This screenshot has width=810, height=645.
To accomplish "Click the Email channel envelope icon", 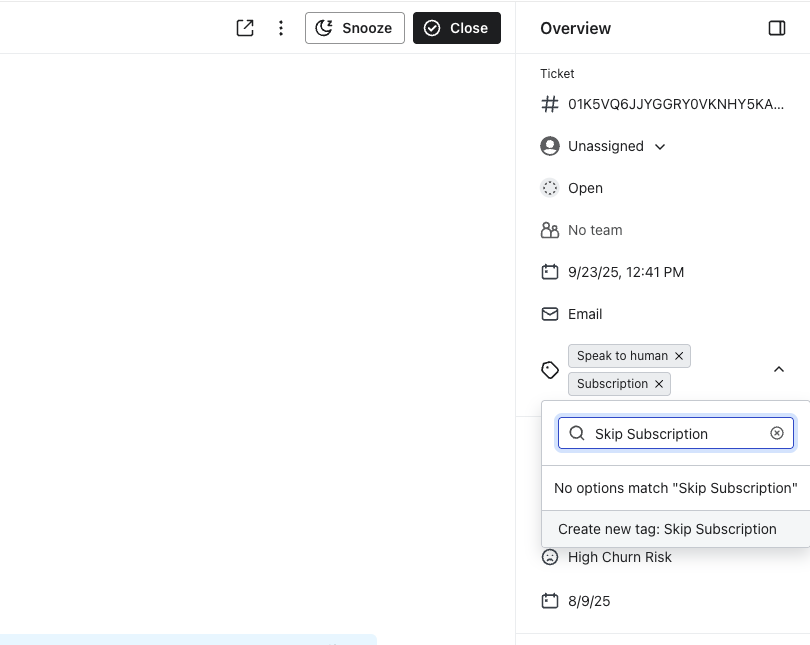I will click(549, 314).
